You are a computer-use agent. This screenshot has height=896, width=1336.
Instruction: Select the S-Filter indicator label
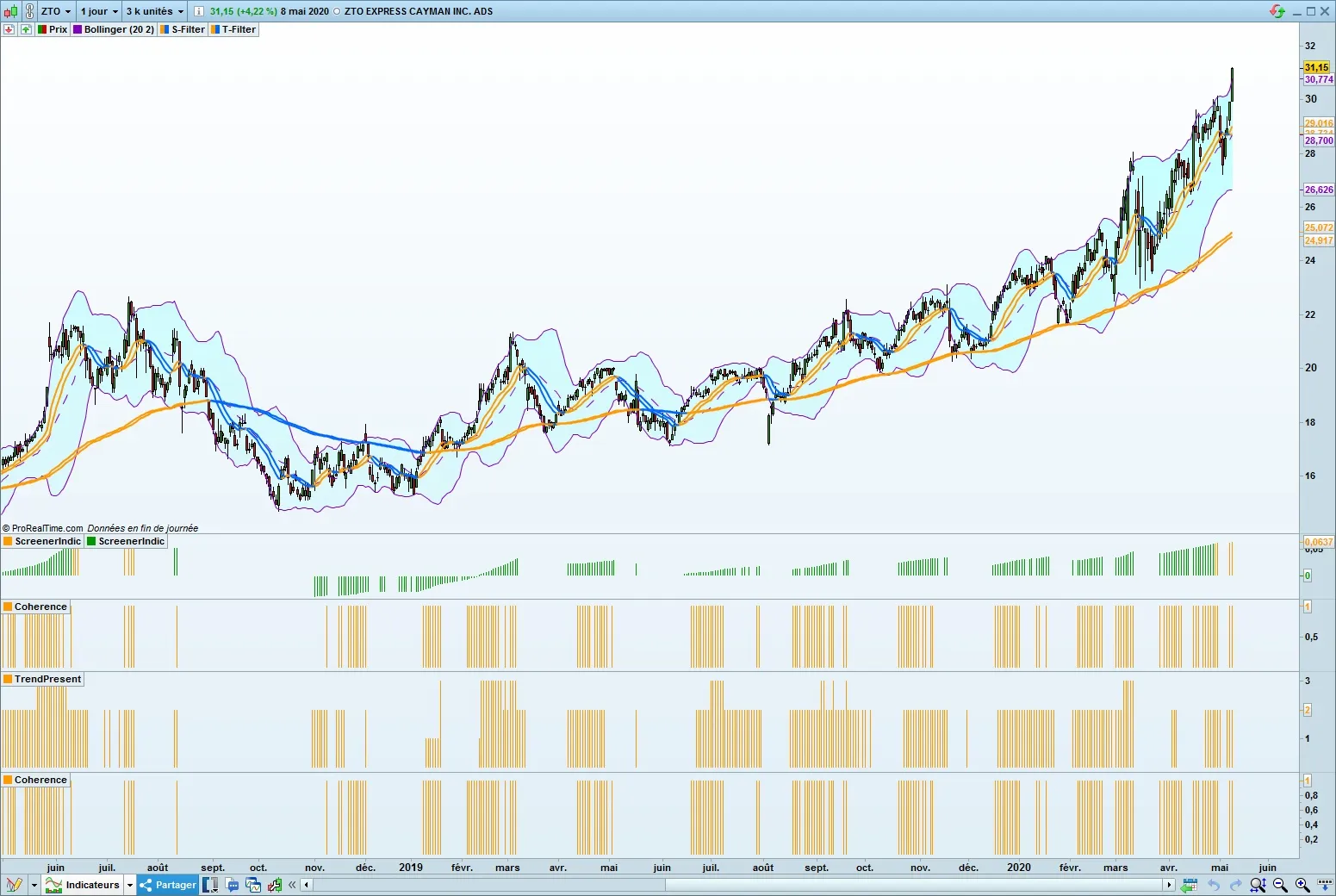183,29
